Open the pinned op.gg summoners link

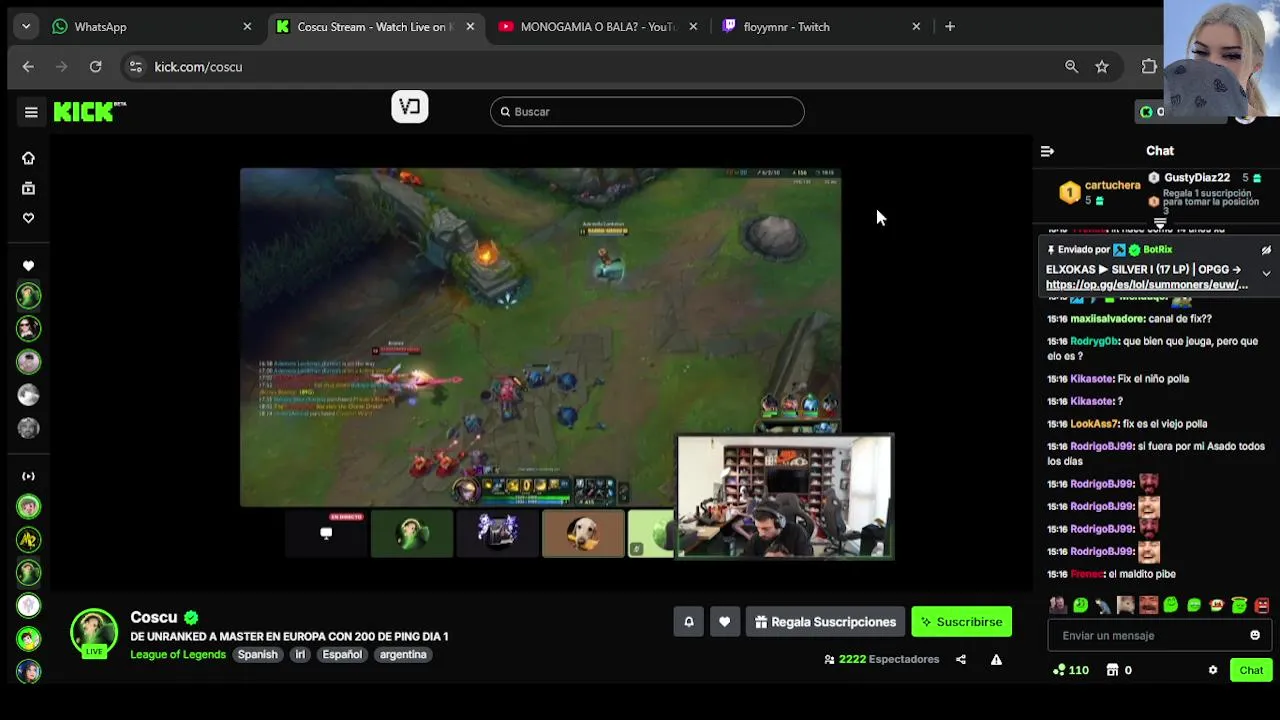[1147, 285]
